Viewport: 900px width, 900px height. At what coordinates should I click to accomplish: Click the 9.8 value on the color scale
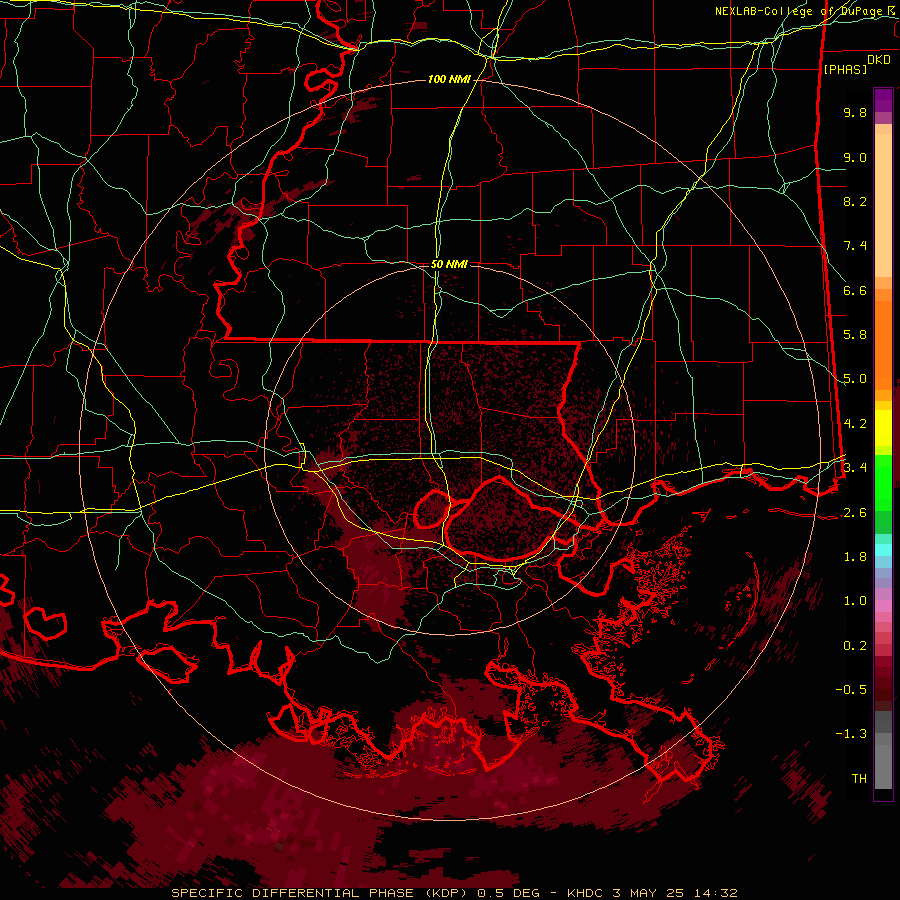(x=855, y=112)
